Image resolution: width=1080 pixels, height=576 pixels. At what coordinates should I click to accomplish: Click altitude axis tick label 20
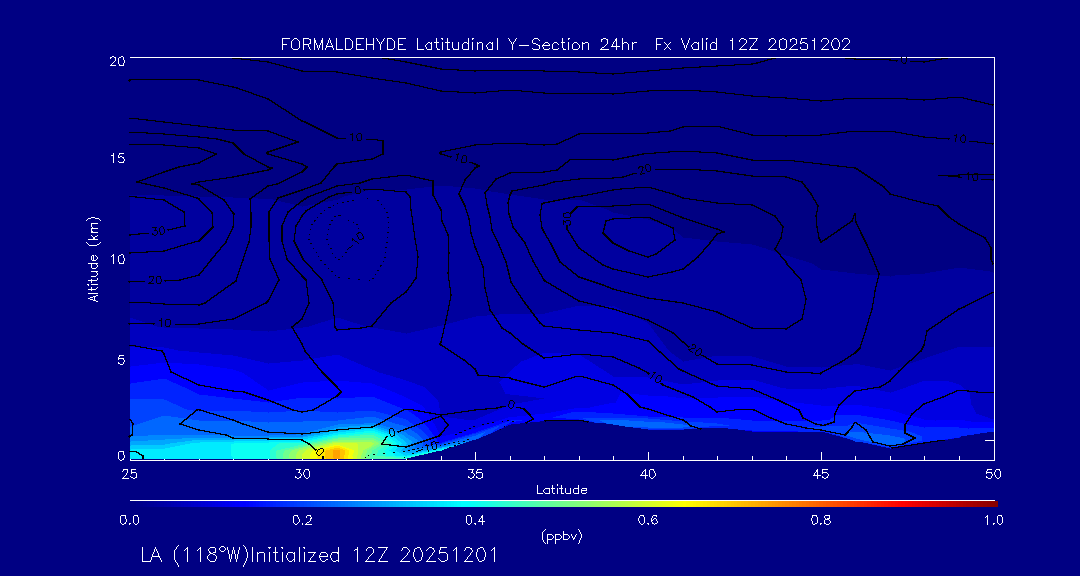(116, 60)
